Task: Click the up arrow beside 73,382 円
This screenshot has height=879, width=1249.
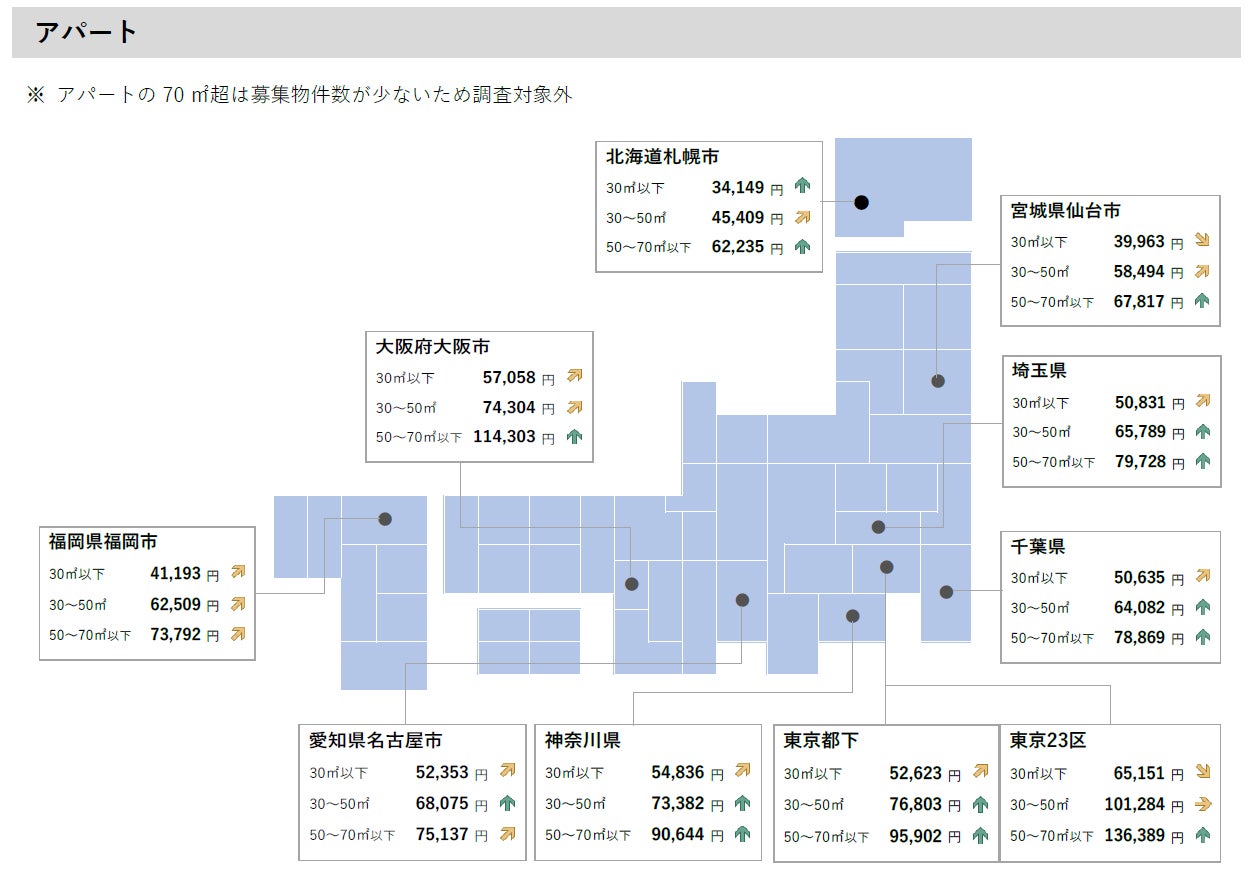Action: [x=742, y=803]
